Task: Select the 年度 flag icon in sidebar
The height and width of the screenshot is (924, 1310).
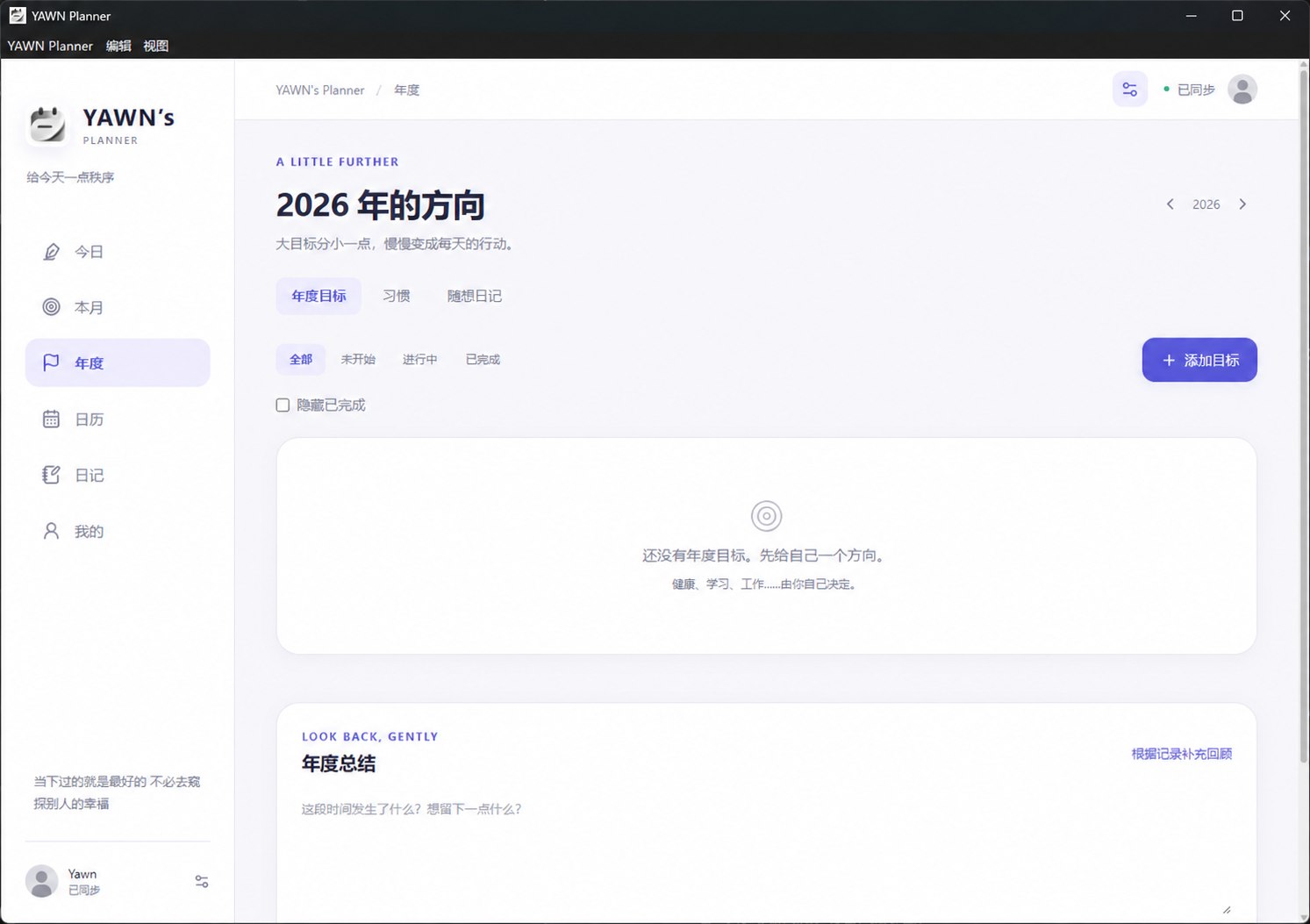Action: pyautogui.click(x=52, y=362)
